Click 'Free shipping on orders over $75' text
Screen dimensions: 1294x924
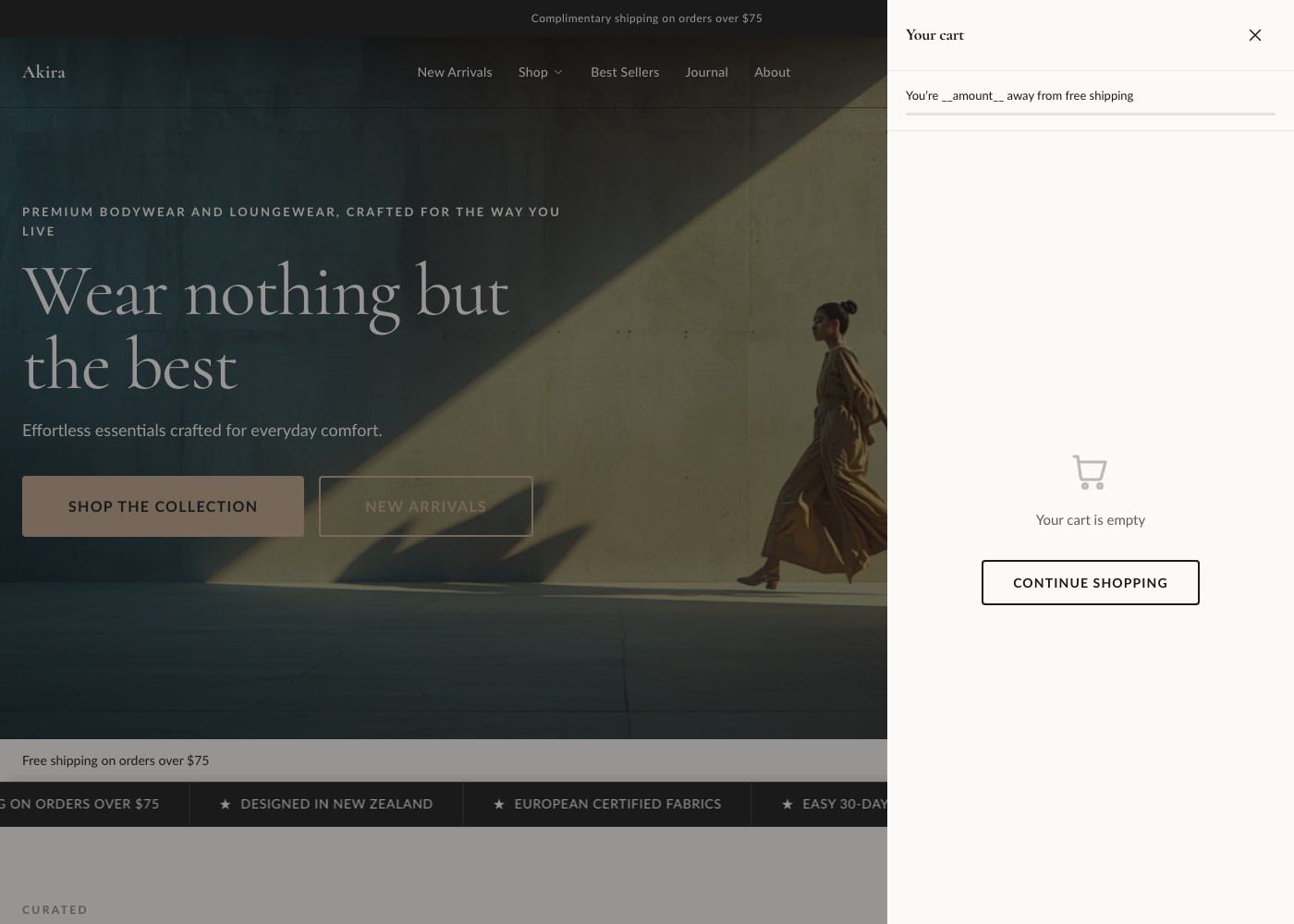116,760
